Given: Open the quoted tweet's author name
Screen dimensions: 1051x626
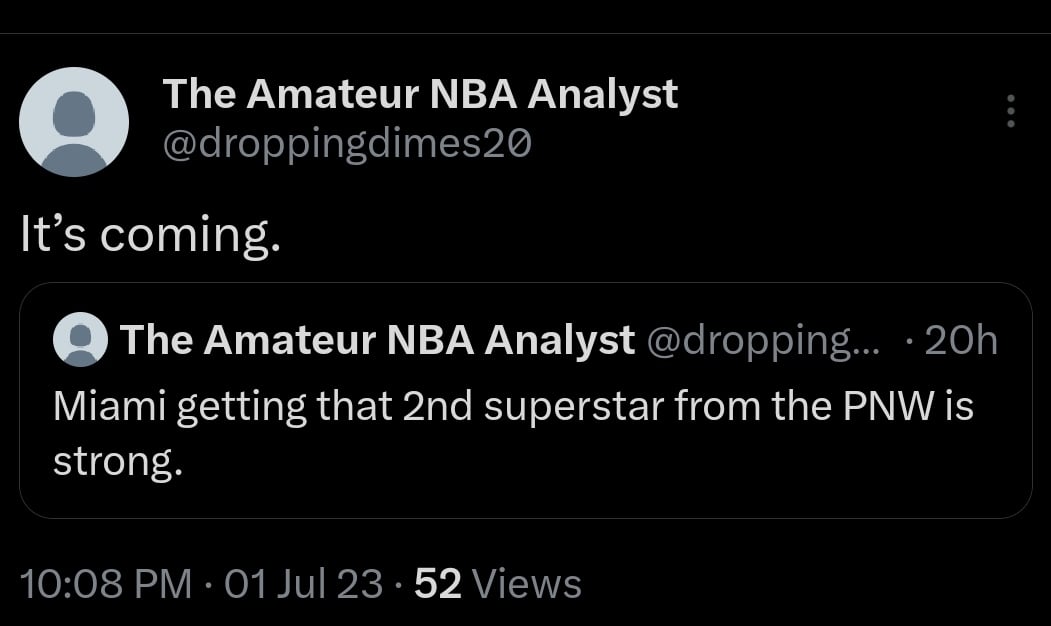Looking at the screenshot, I should pyautogui.click(x=377, y=341).
